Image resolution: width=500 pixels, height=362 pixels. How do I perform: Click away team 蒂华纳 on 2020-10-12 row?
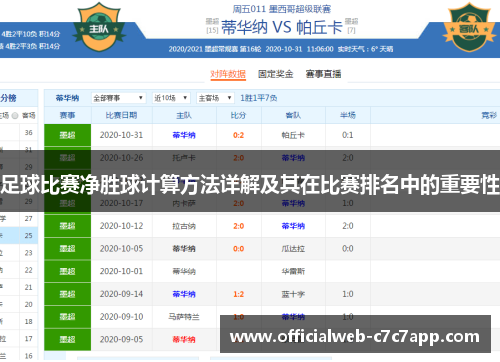tap(293, 226)
